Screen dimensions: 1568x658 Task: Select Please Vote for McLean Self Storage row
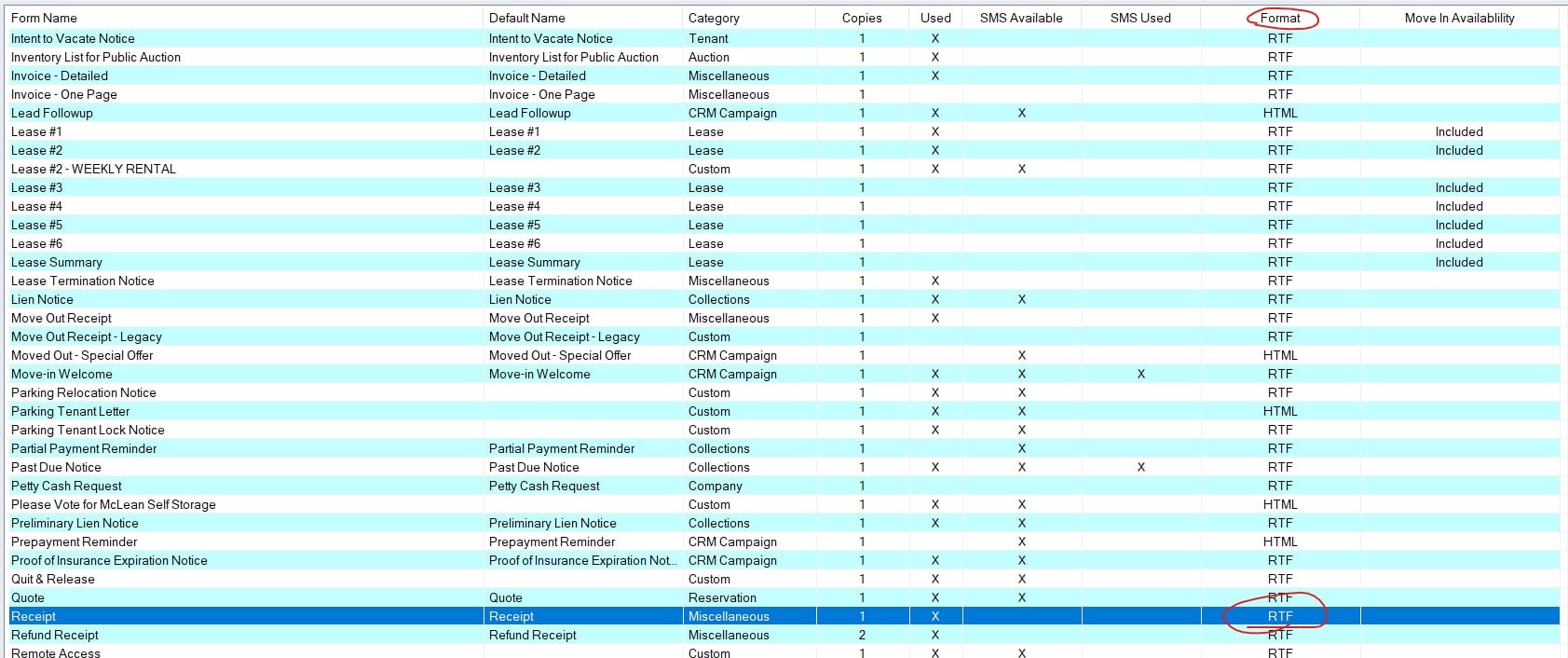pyautogui.click(x=784, y=504)
